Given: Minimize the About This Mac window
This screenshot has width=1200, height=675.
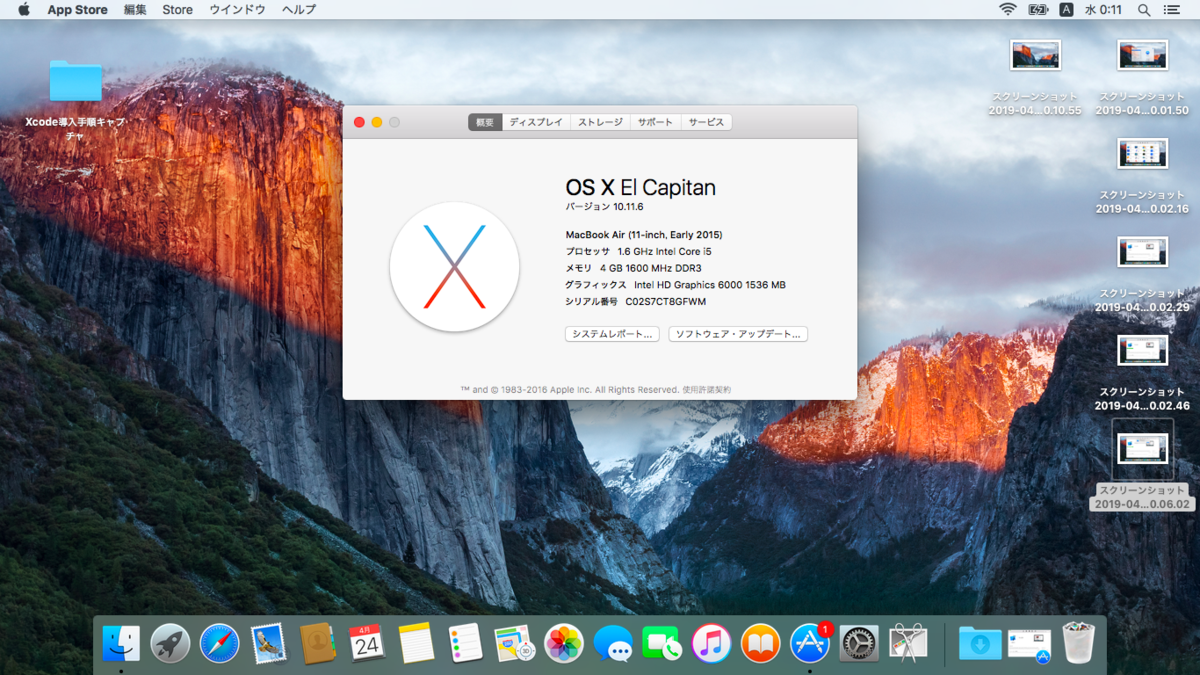Looking at the screenshot, I should (x=377, y=122).
